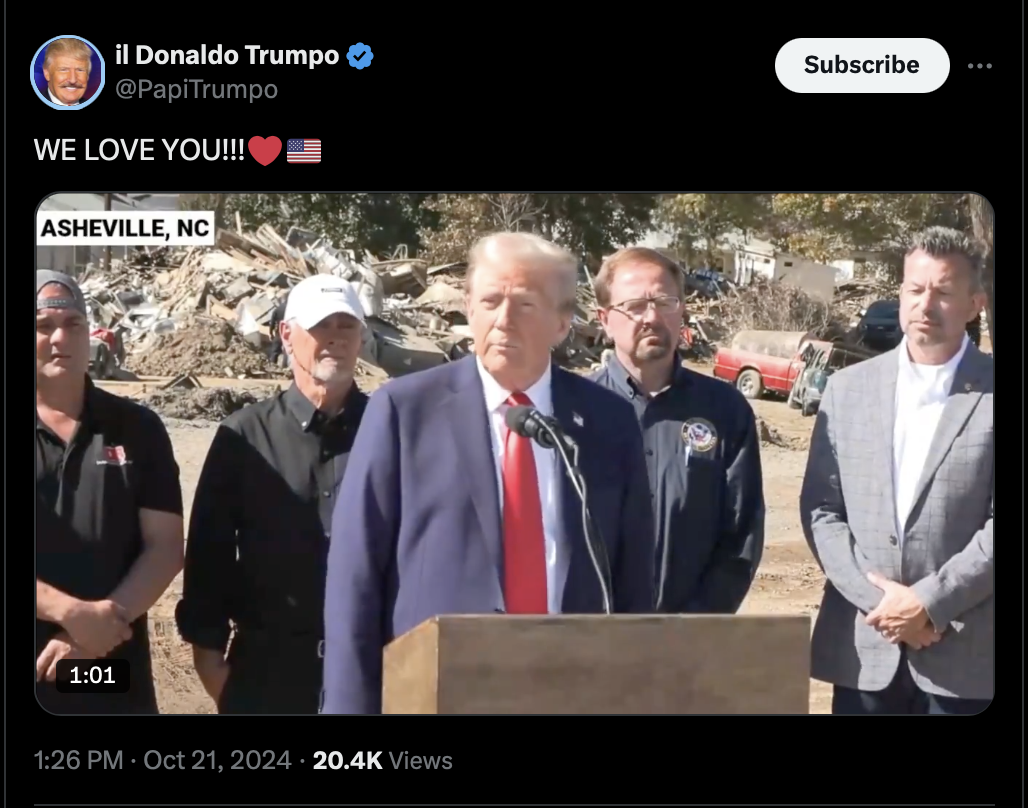Open the 20.4K Views count
The image size is (1028, 808).
pyautogui.click(x=382, y=760)
